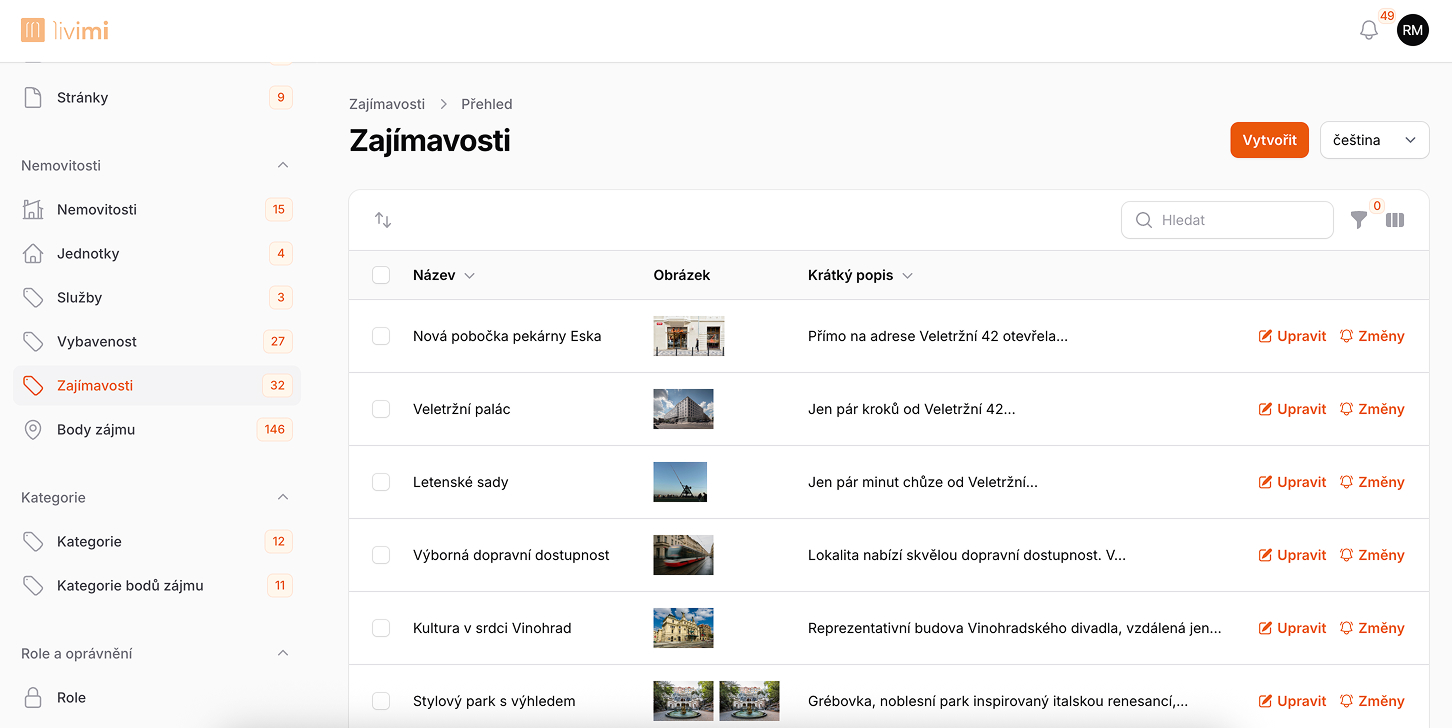This screenshot has height=728, width=1452.
Task: Collapse the Role a oprávnění section
Action: 282,653
